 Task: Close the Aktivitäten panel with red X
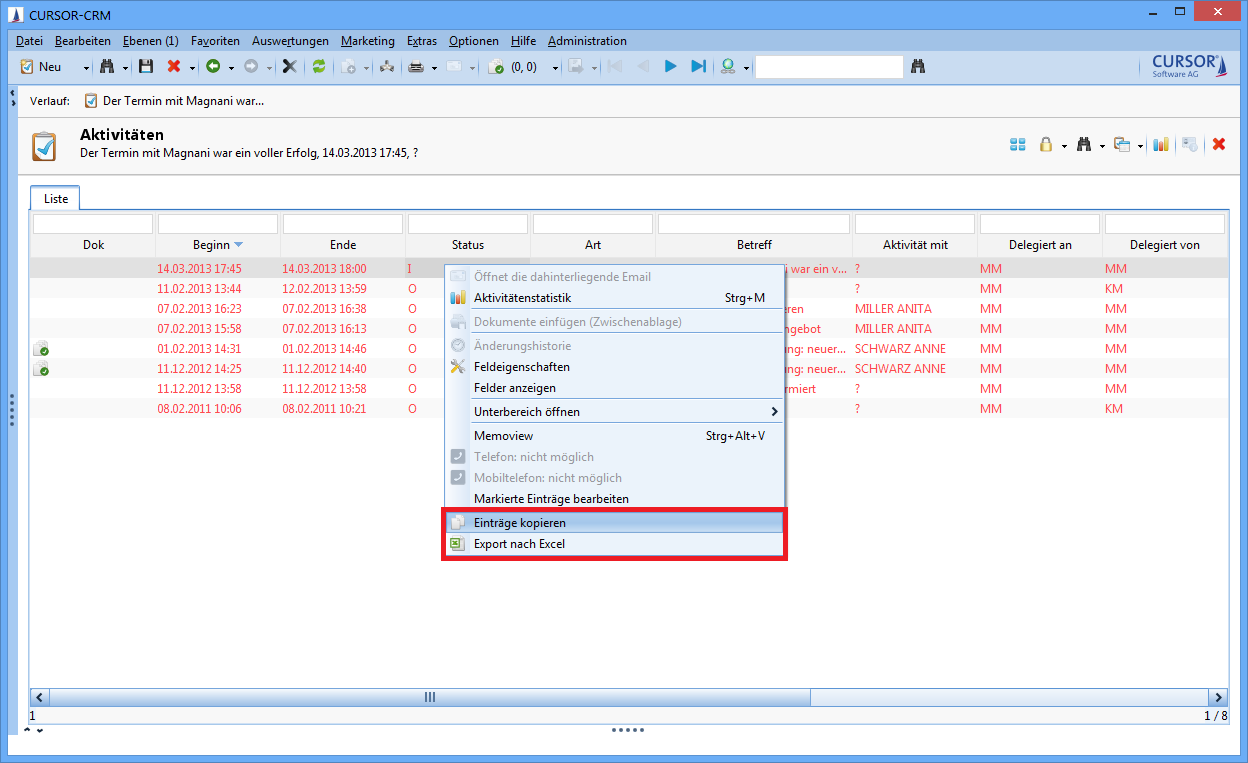[1219, 144]
